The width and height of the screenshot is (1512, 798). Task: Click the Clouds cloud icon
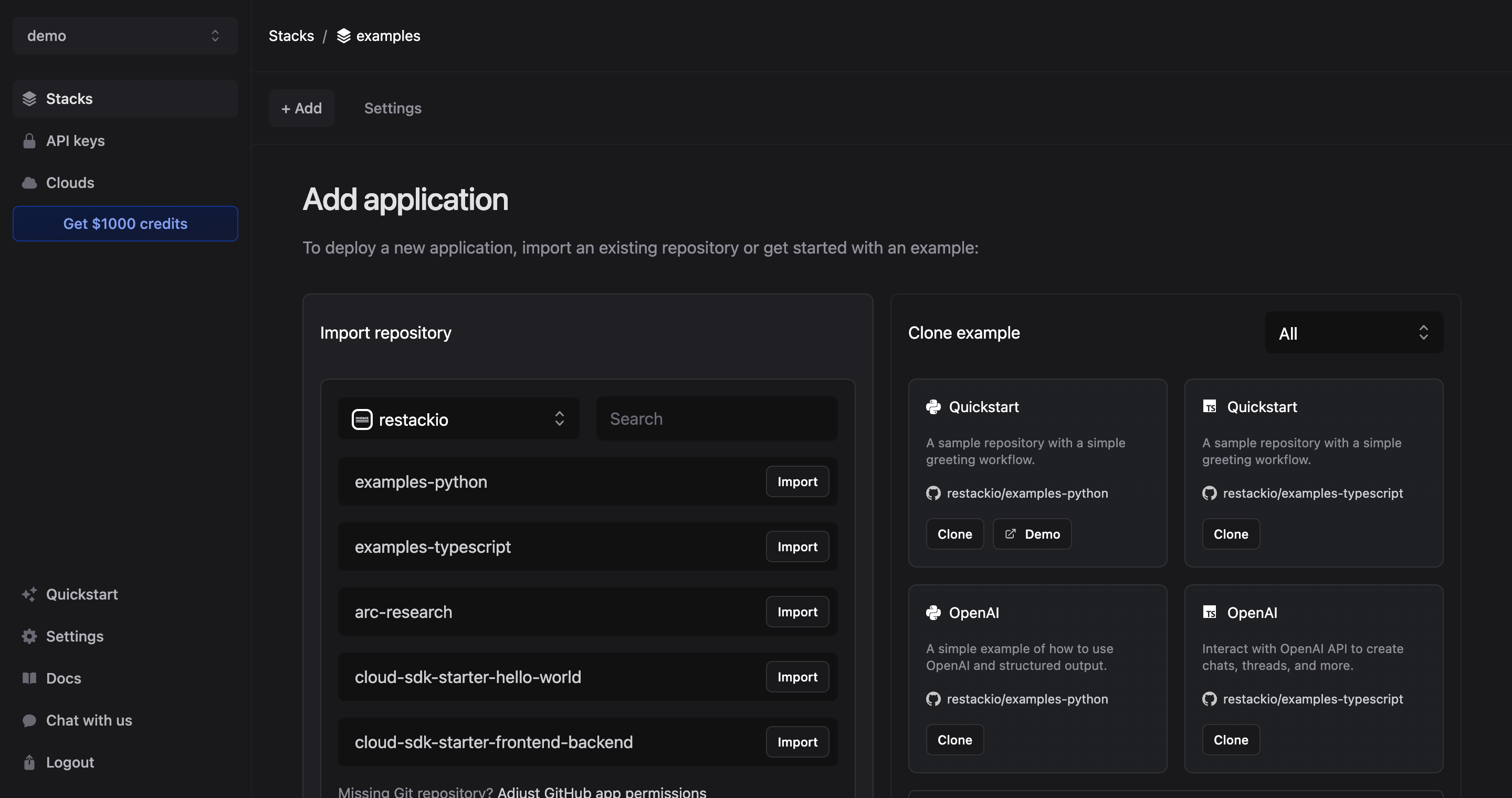coord(29,183)
